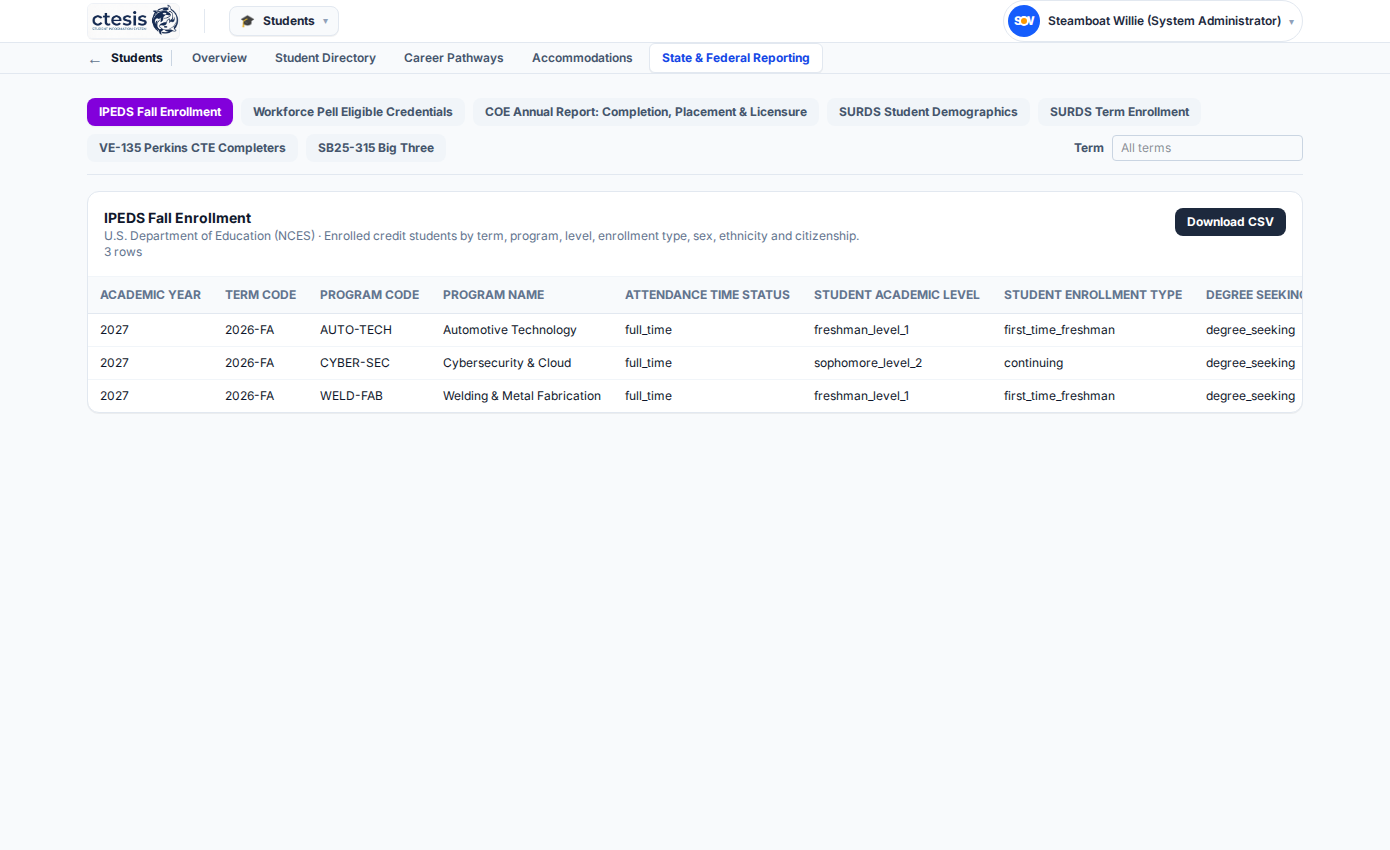Image resolution: width=1390 pixels, height=850 pixels.
Task: Click the Term Code column header
Action: point(260,295)
